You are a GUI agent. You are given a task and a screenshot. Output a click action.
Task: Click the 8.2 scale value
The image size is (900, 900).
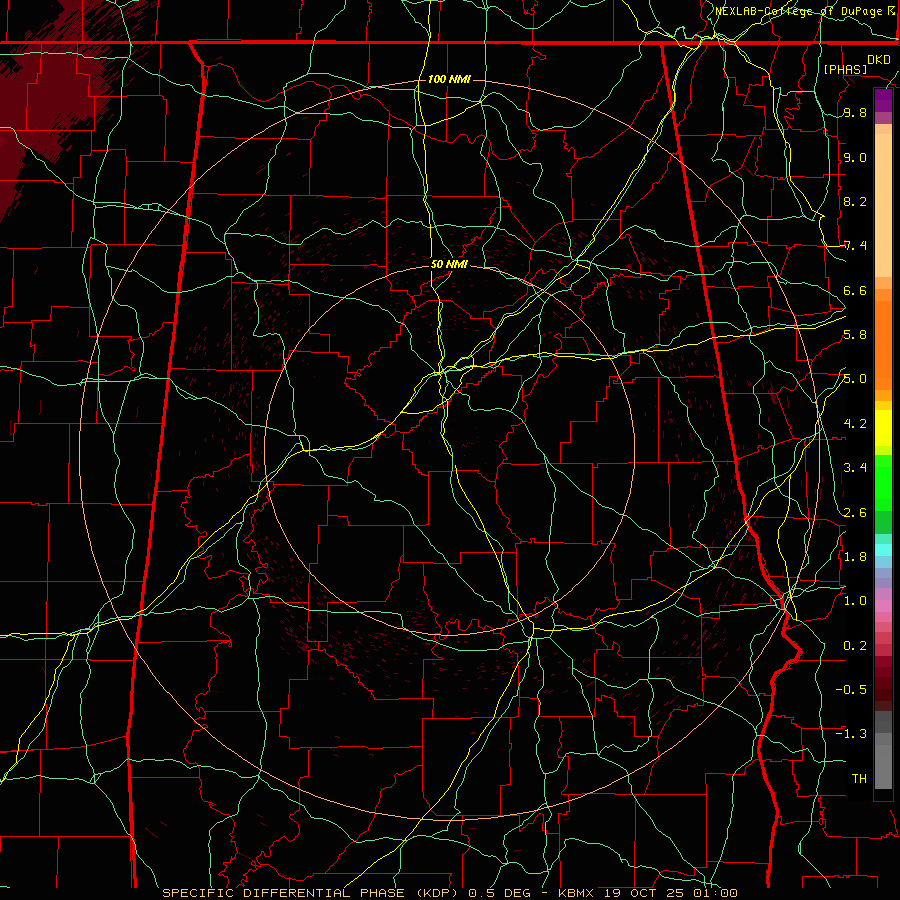(x=855, y=201)
